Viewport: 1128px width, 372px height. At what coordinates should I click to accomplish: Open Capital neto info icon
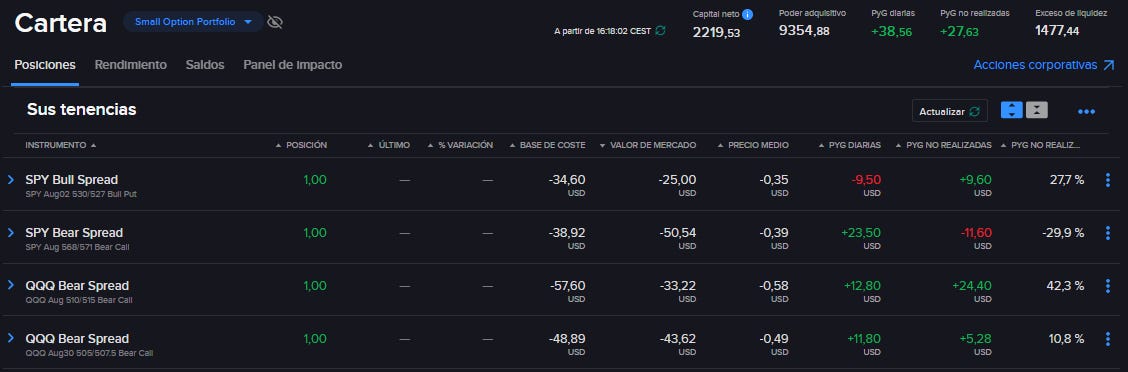(x=747, y=14)
